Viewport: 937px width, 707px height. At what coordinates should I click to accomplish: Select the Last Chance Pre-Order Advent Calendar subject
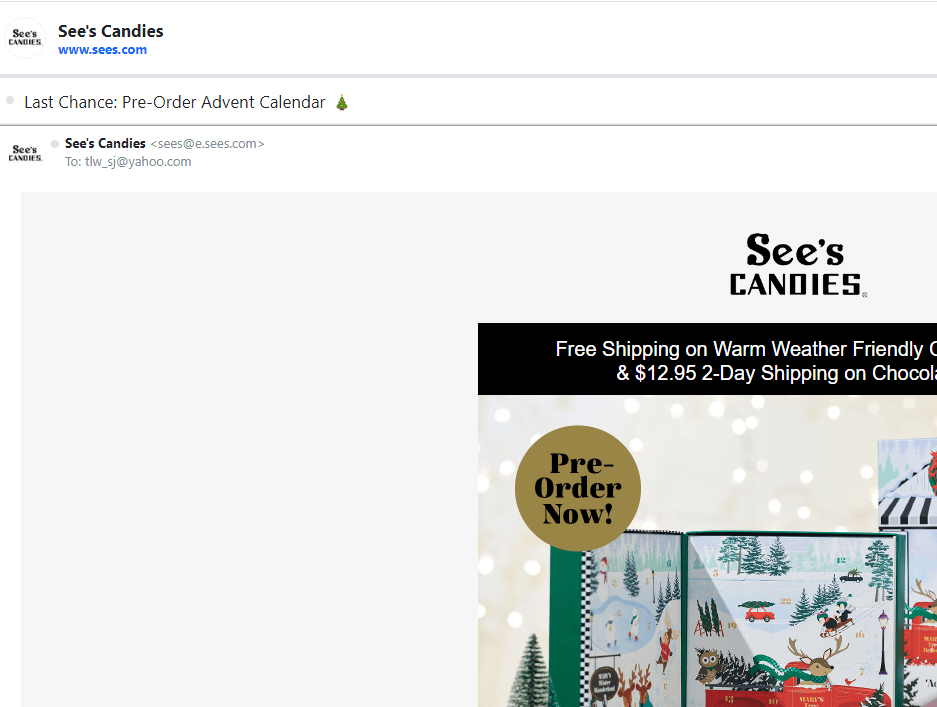coord(174,102)
